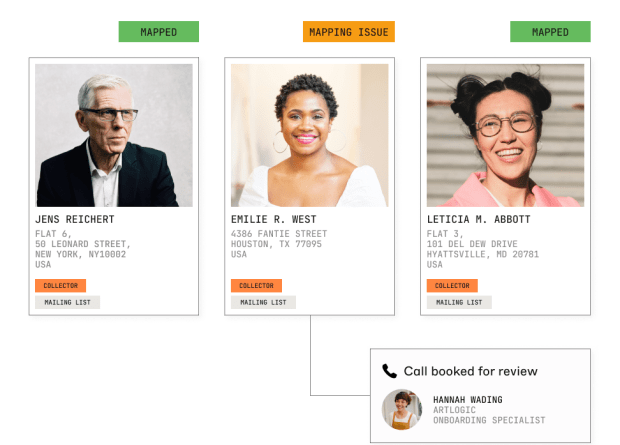This screenshot has height=445, width=620.
Task: Select Collector tag on Emilie West's card
Action: click(256, 286)
